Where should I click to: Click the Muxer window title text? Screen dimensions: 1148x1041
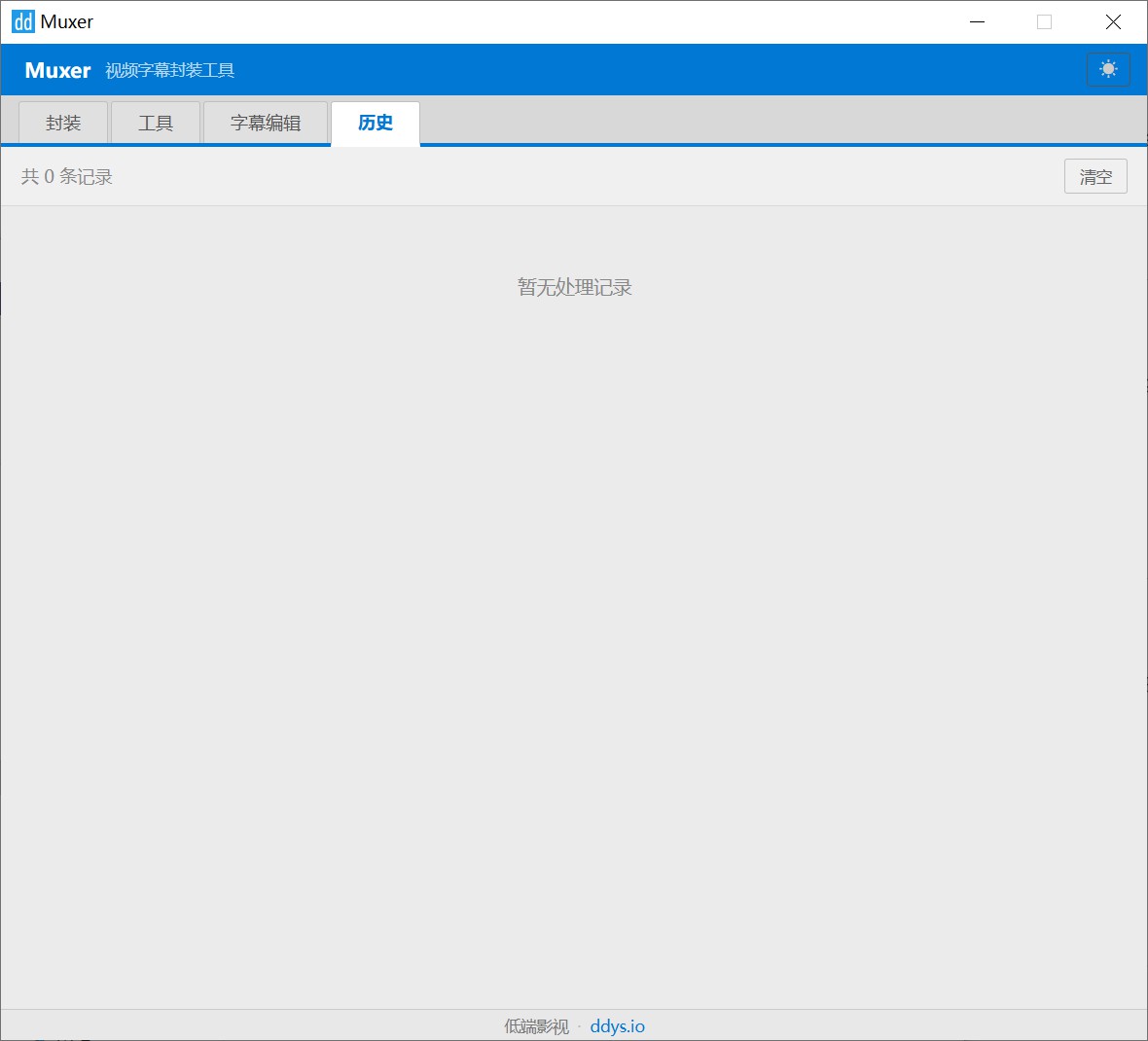click(67, 21)
